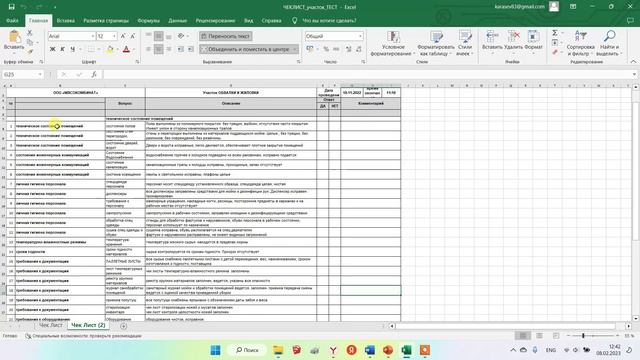Click the Borders icon in Font group
This screenshot has height=360, width=640.
point(91,49)
